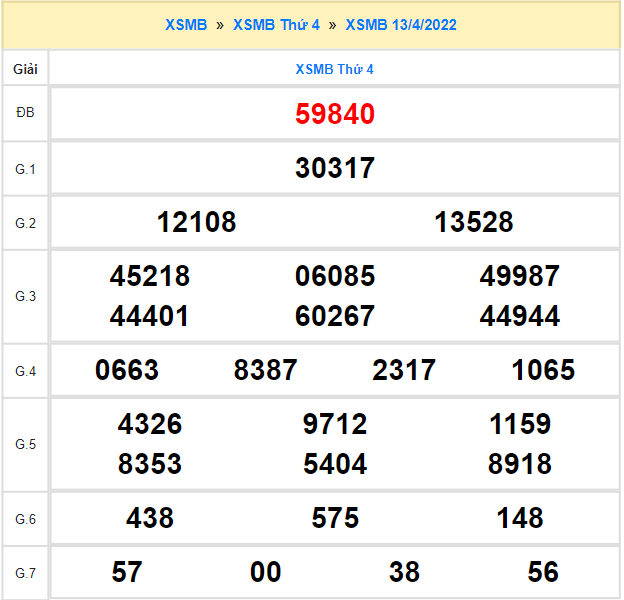Image resolution: width=624 pixels, height=600 pixels.
Task: Select the G.5 number 8918
Action: point(519,464)
